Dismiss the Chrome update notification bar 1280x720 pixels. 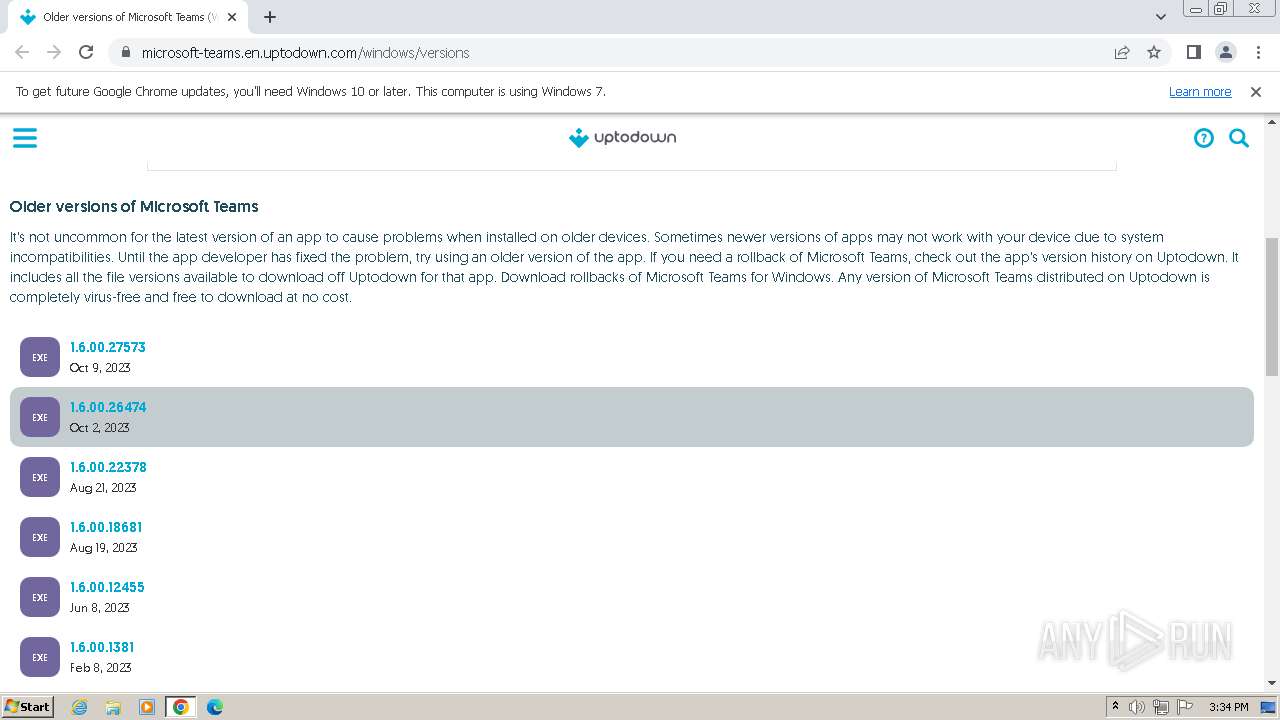pyautogui.click(x=1256, y=91)
